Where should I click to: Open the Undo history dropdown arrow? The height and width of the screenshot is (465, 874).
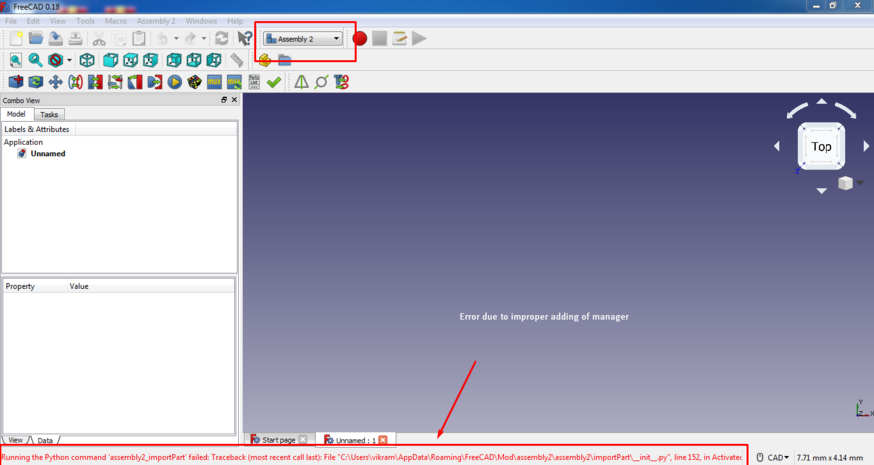pos(176,38)
